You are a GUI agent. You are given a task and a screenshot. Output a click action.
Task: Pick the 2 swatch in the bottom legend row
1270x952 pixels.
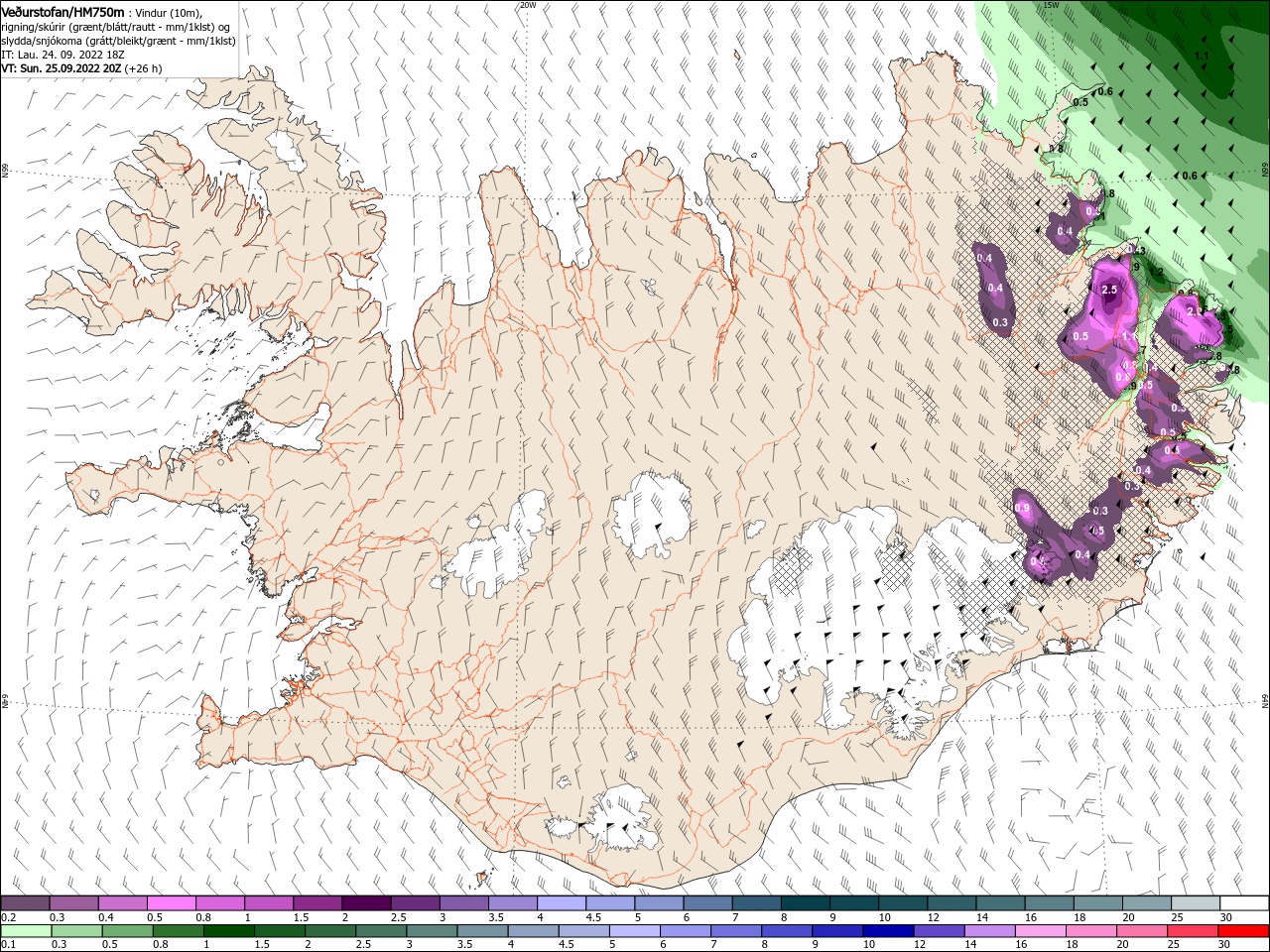point(329,931)
